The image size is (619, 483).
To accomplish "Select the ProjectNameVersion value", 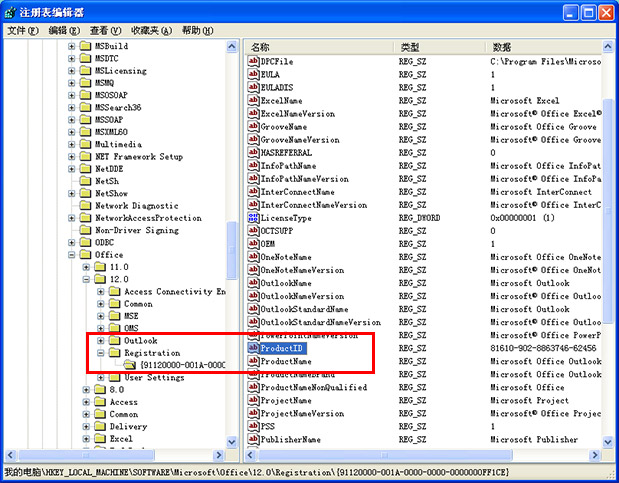I will point(302,413).
